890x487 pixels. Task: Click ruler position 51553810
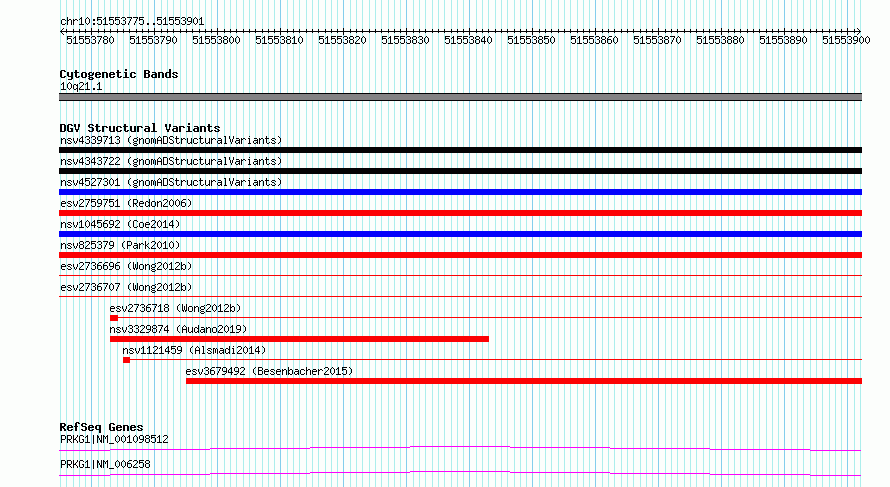[x=279, y=40]
